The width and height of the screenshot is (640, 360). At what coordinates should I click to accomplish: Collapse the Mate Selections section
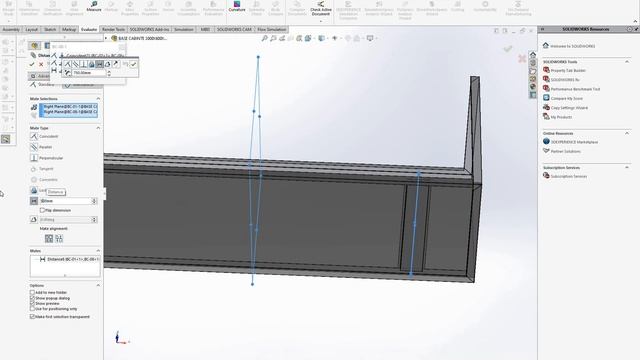click(x=98, y=99)
